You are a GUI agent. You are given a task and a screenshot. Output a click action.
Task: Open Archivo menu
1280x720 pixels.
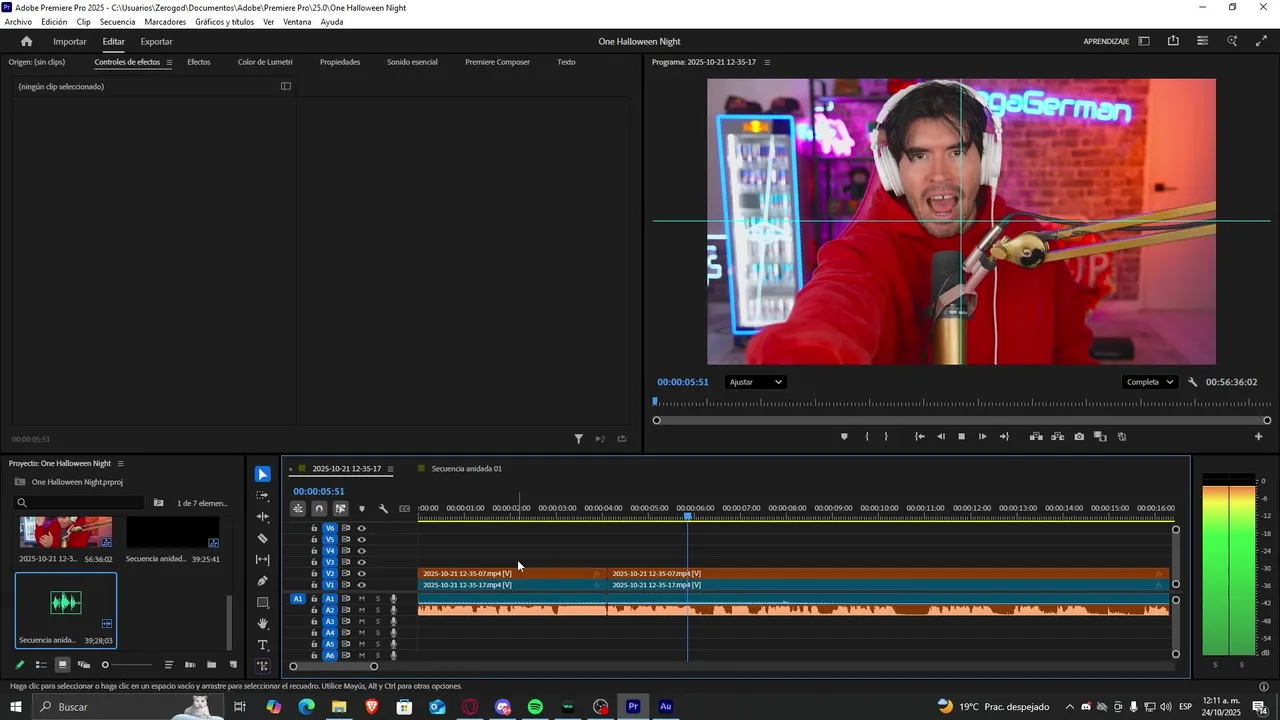(x=18, y=21)
